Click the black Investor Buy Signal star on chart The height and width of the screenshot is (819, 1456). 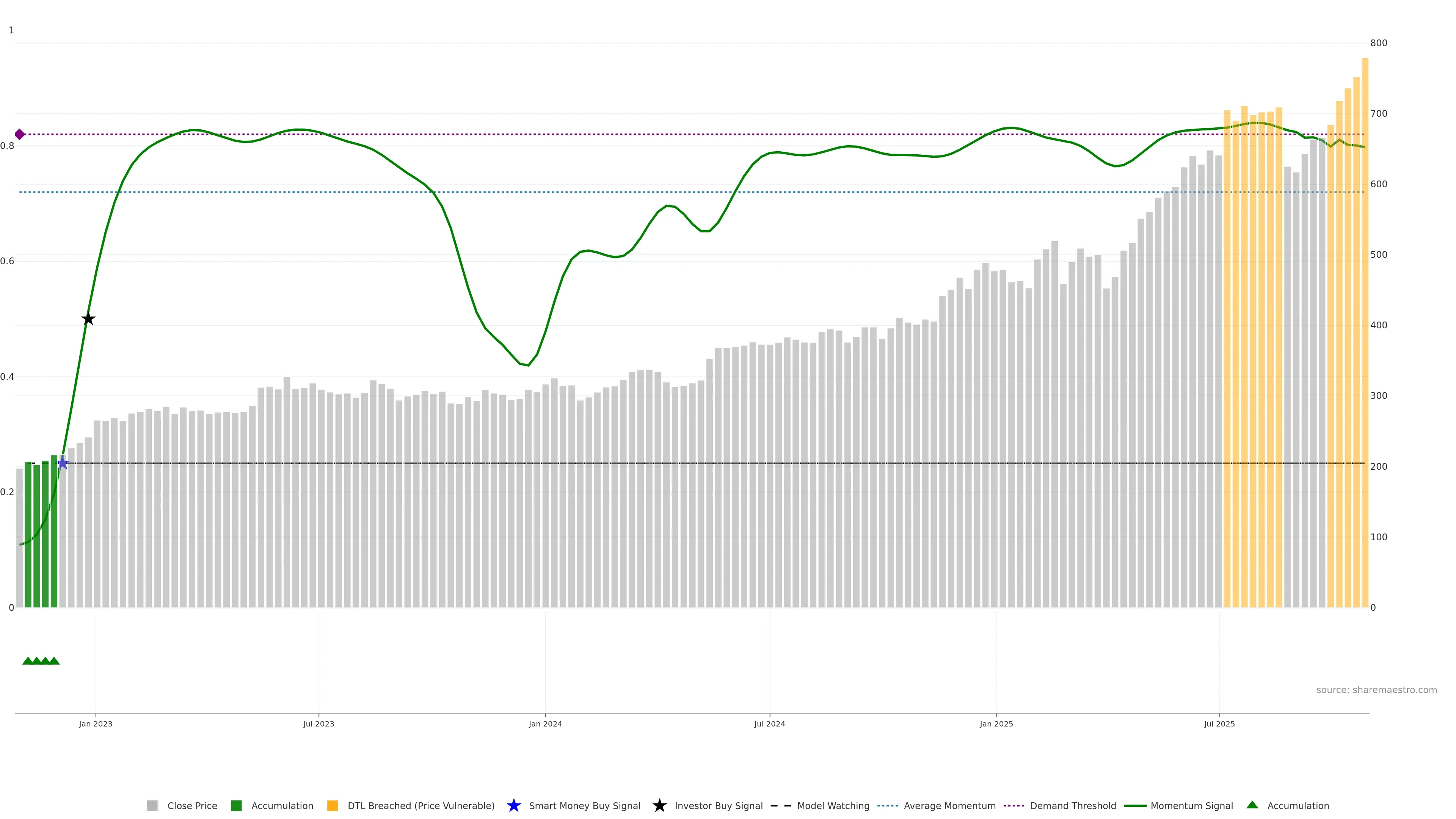coord(88,319)
